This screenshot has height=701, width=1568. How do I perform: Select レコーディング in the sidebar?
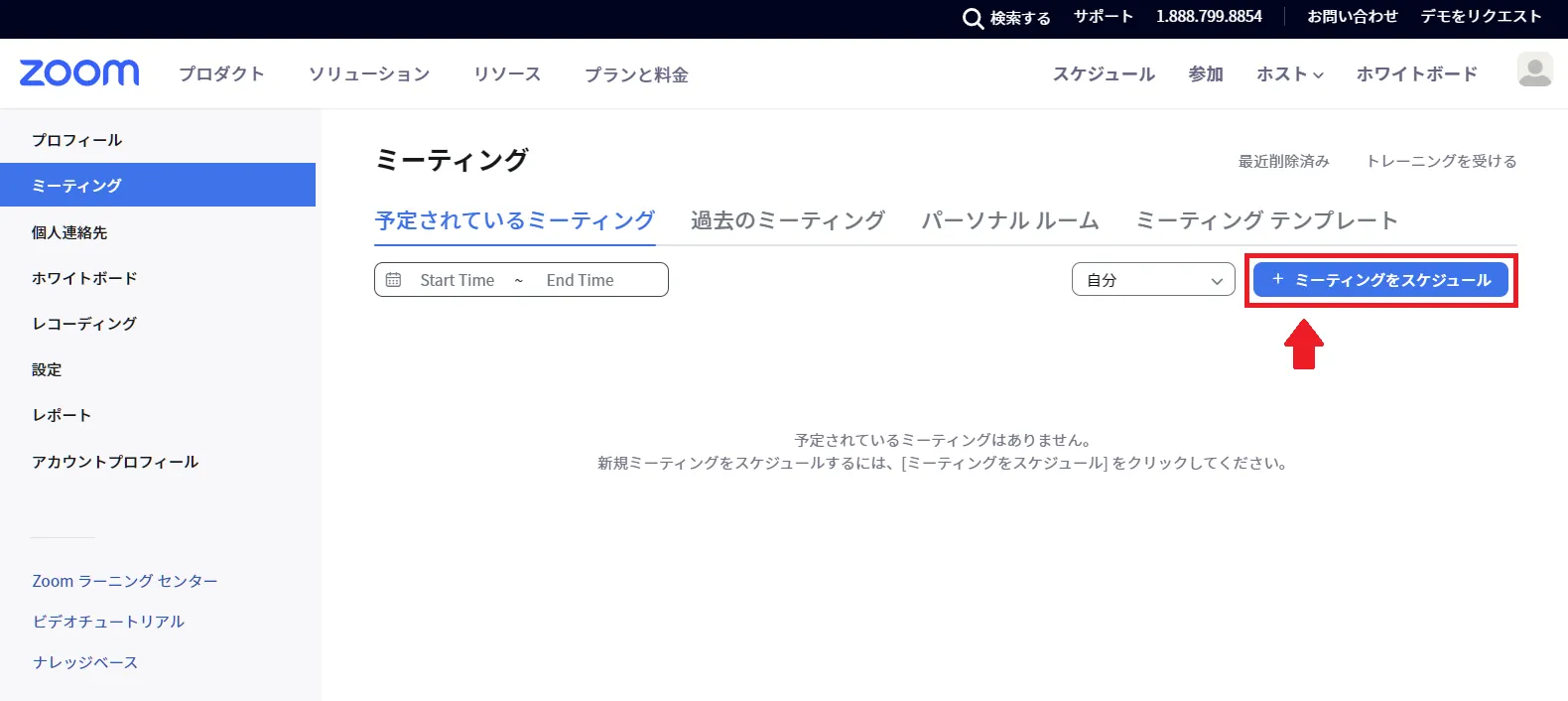pos(84,324)
